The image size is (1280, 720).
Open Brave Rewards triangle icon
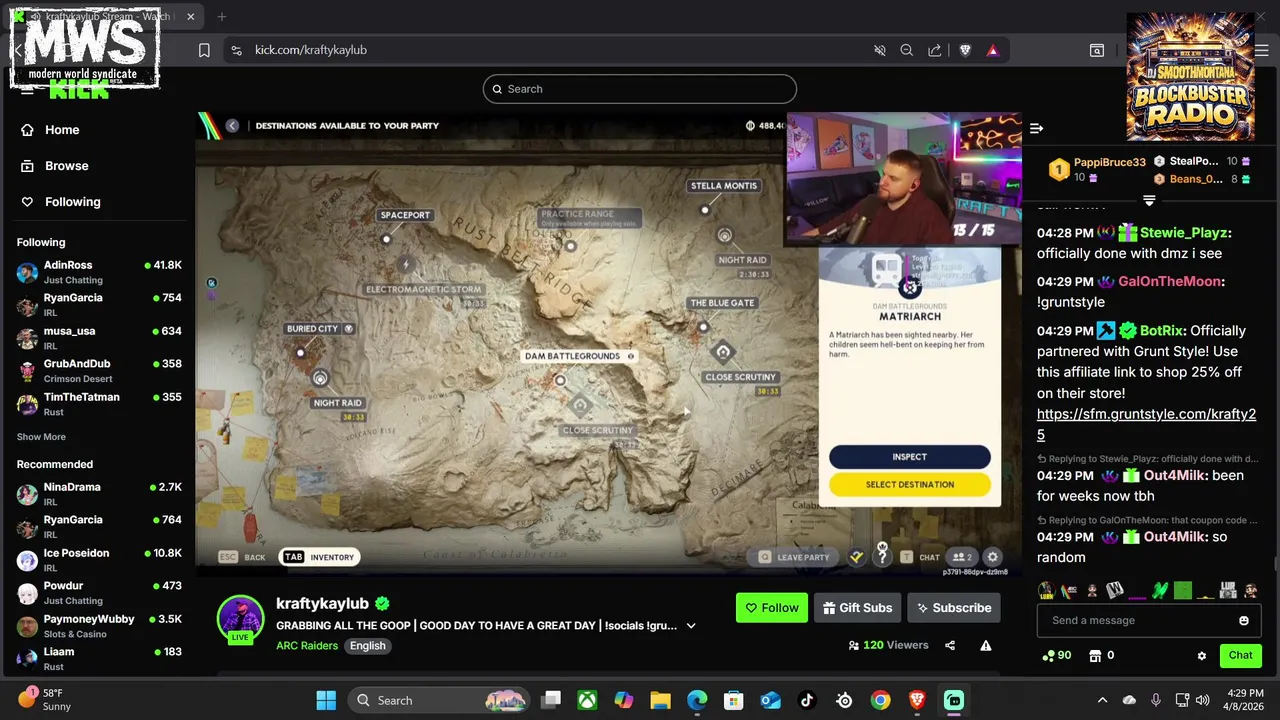tap(993, 50)
